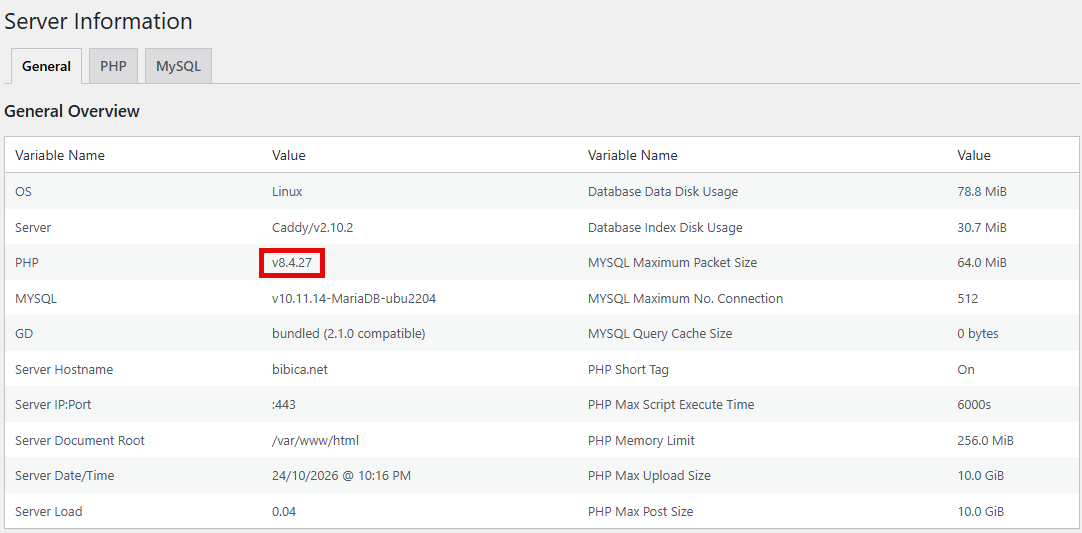Select the 'Server Load' label
Image resolution: width=1082 pixels, height=533 pixels.
(48, 512)
